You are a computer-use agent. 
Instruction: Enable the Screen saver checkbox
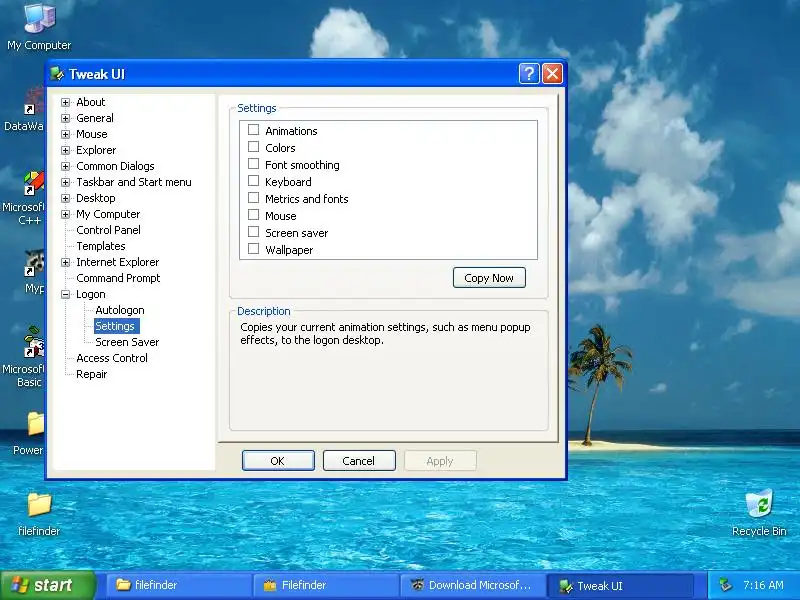coord(253,232)
